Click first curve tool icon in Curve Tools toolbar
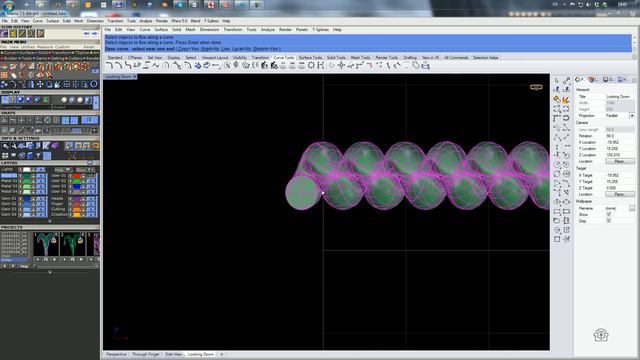The width and height of the screenshot is (640, 360). tap(109, 65)
